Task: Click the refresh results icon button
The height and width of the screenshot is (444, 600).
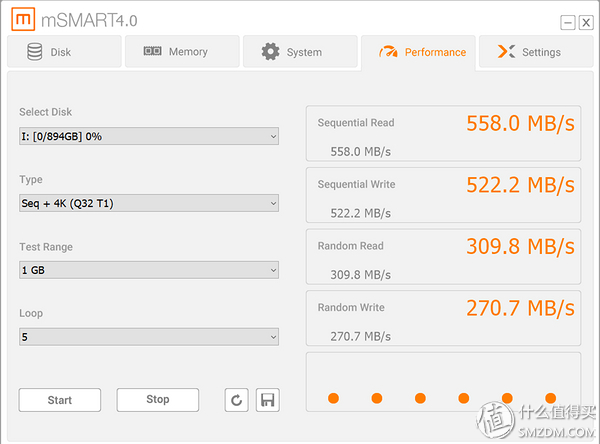Action: [x=236, y=400]
